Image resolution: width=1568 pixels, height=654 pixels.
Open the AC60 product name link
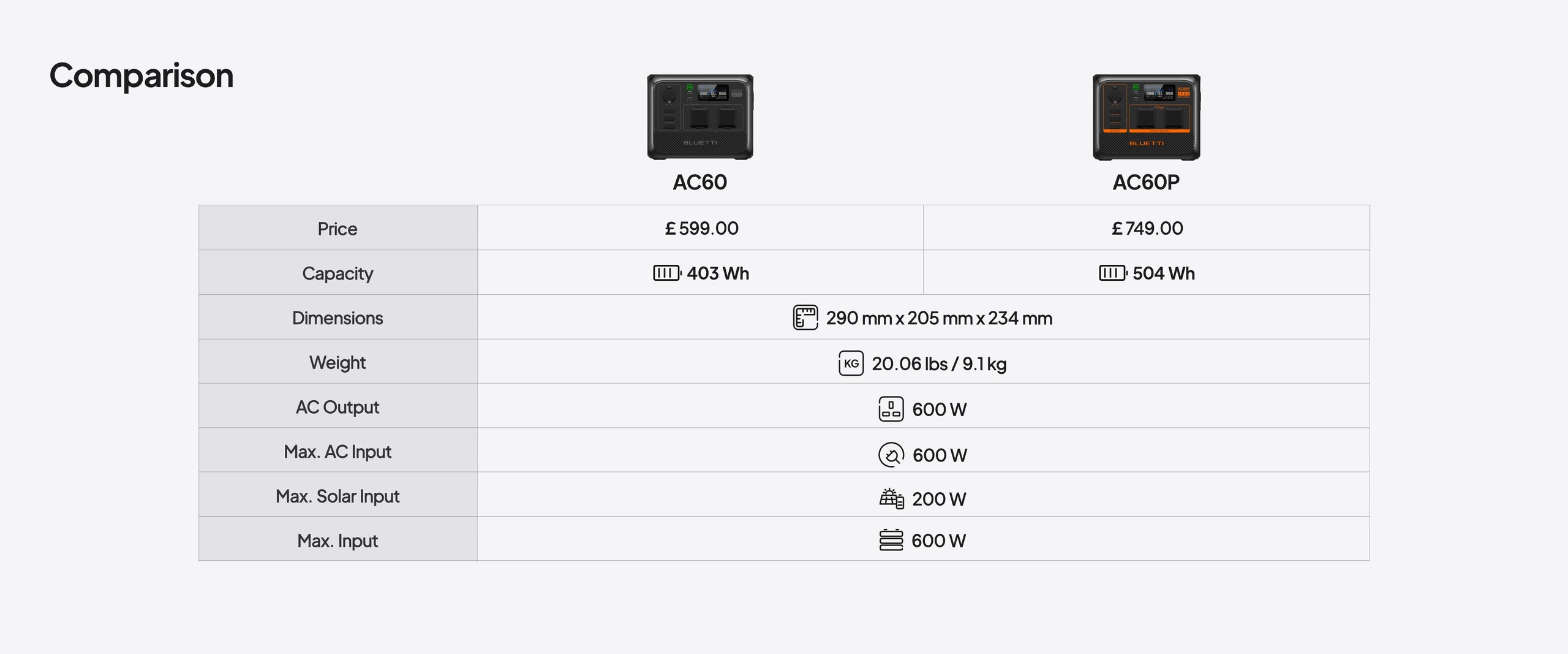[700, 182]
